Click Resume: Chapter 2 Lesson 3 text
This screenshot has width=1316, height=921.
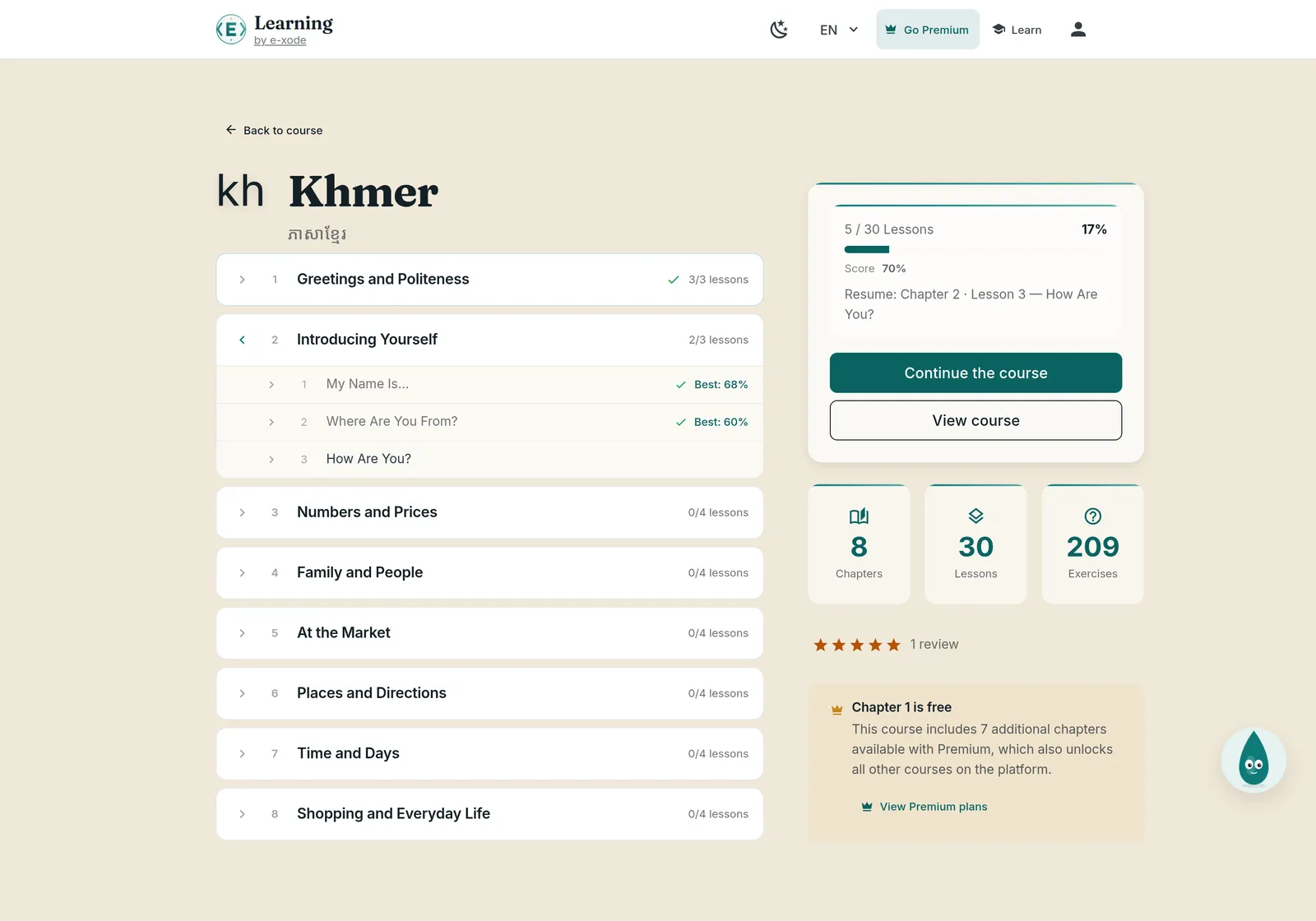tap(971, 304)
